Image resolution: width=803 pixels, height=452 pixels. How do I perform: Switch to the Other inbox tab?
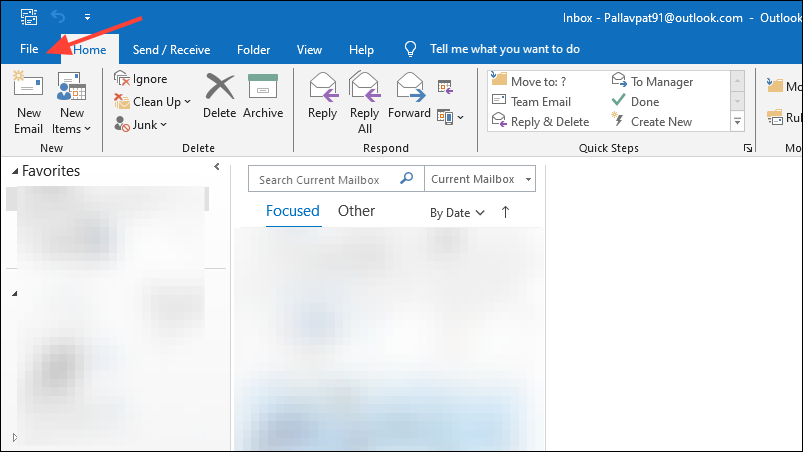356,211
